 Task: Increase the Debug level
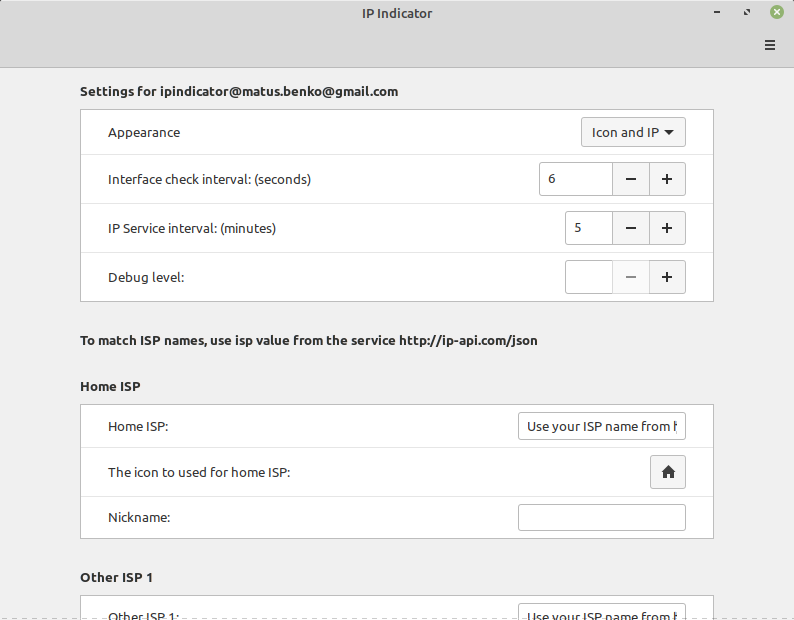667,277
